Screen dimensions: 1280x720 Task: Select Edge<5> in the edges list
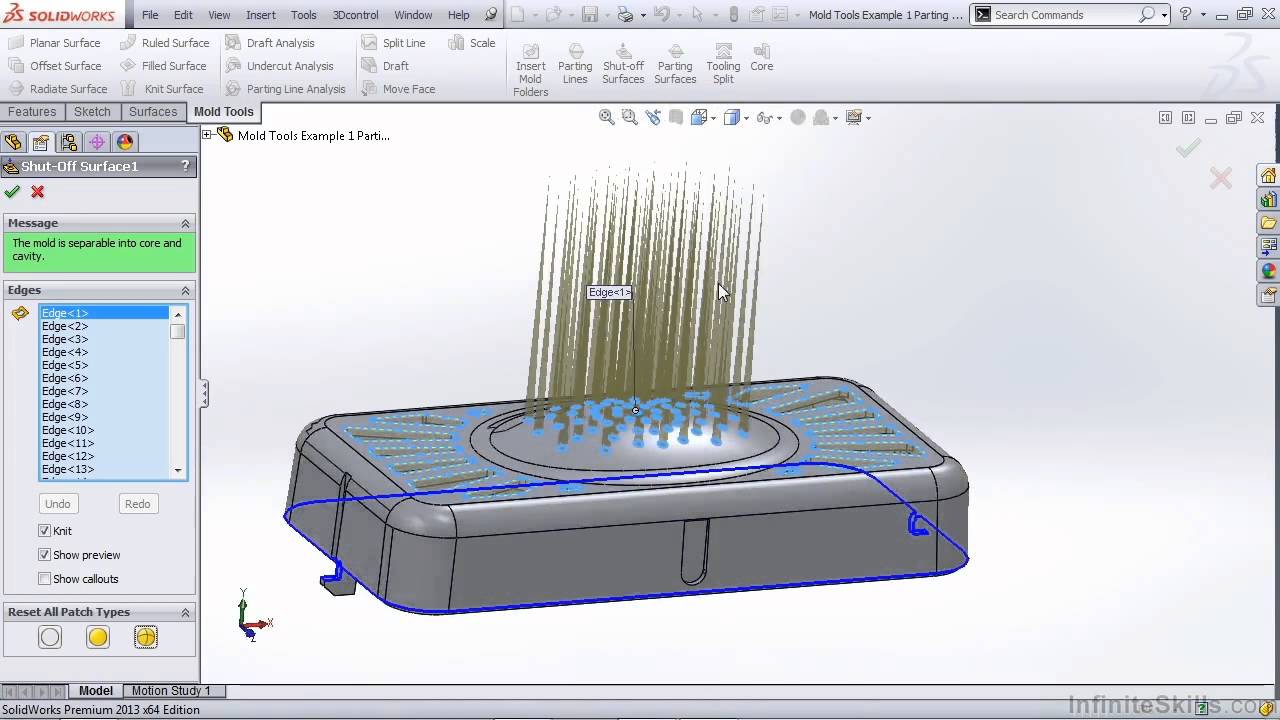tap(104, 365)
